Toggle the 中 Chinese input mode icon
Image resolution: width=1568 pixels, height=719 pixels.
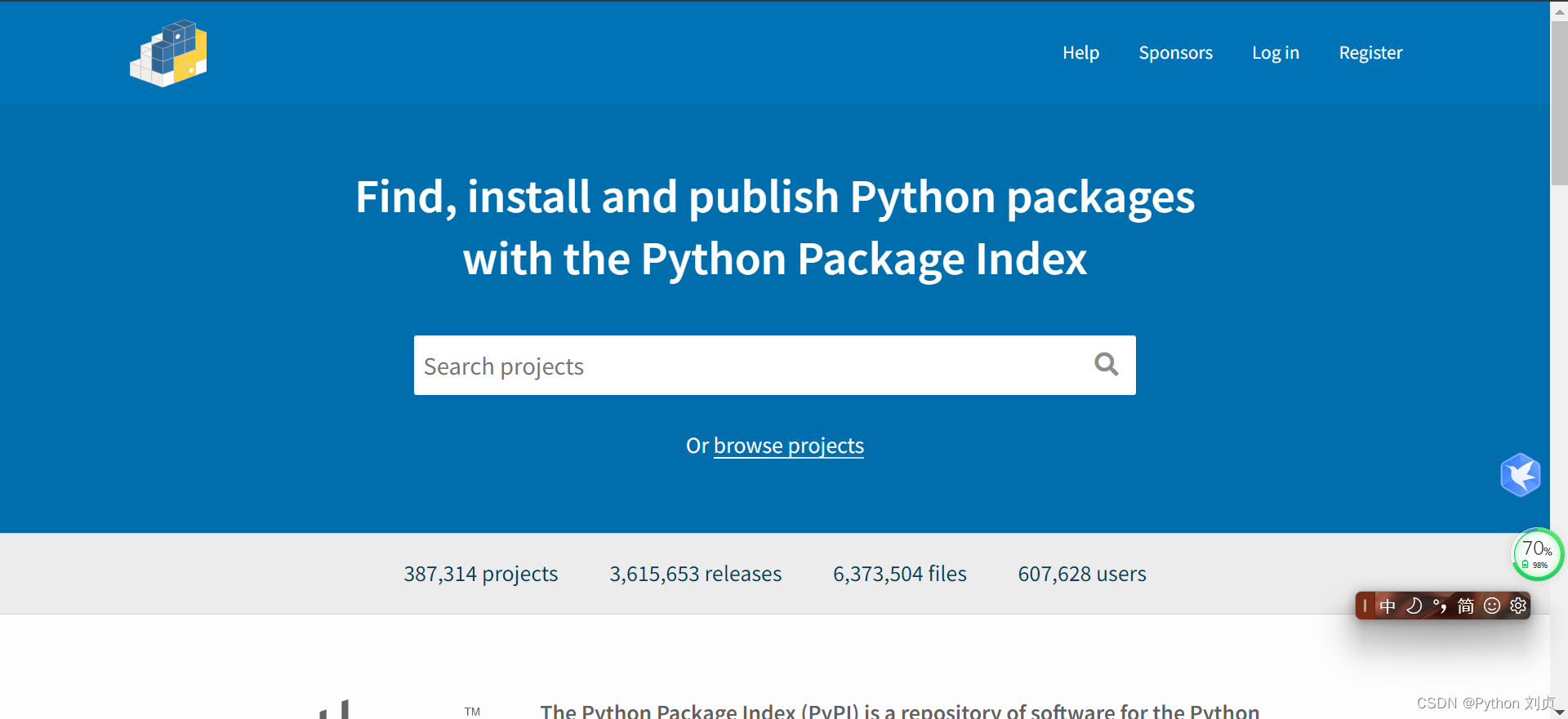(1388, 606)
